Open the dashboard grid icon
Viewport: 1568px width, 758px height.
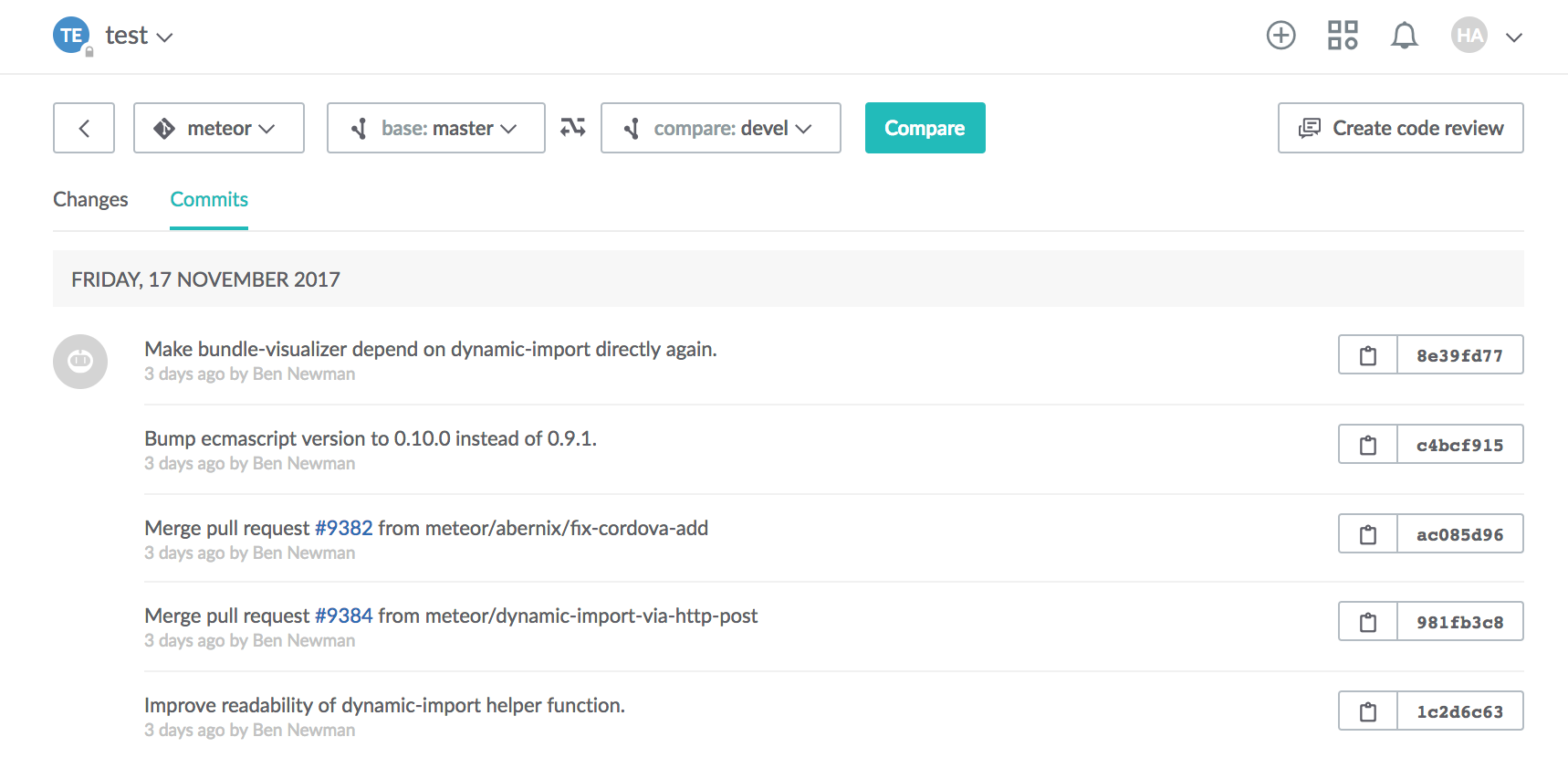pyautogui.click(x=1342, y=36)
